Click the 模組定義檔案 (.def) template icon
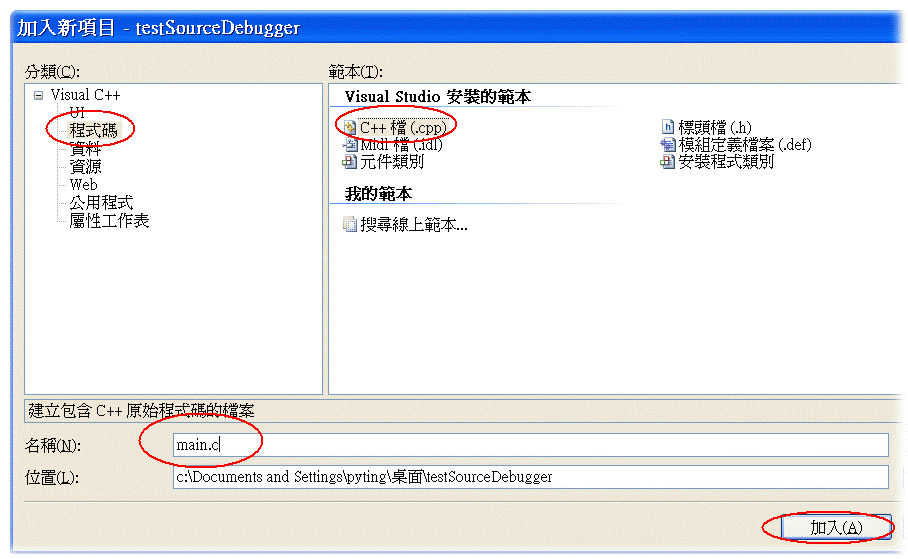This screenshot has height=559, width=908. coord(668,144)
